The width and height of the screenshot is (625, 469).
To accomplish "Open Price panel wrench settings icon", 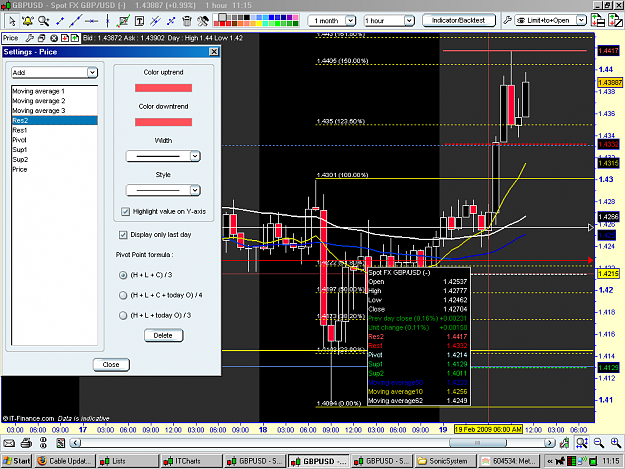I will 29,38.
